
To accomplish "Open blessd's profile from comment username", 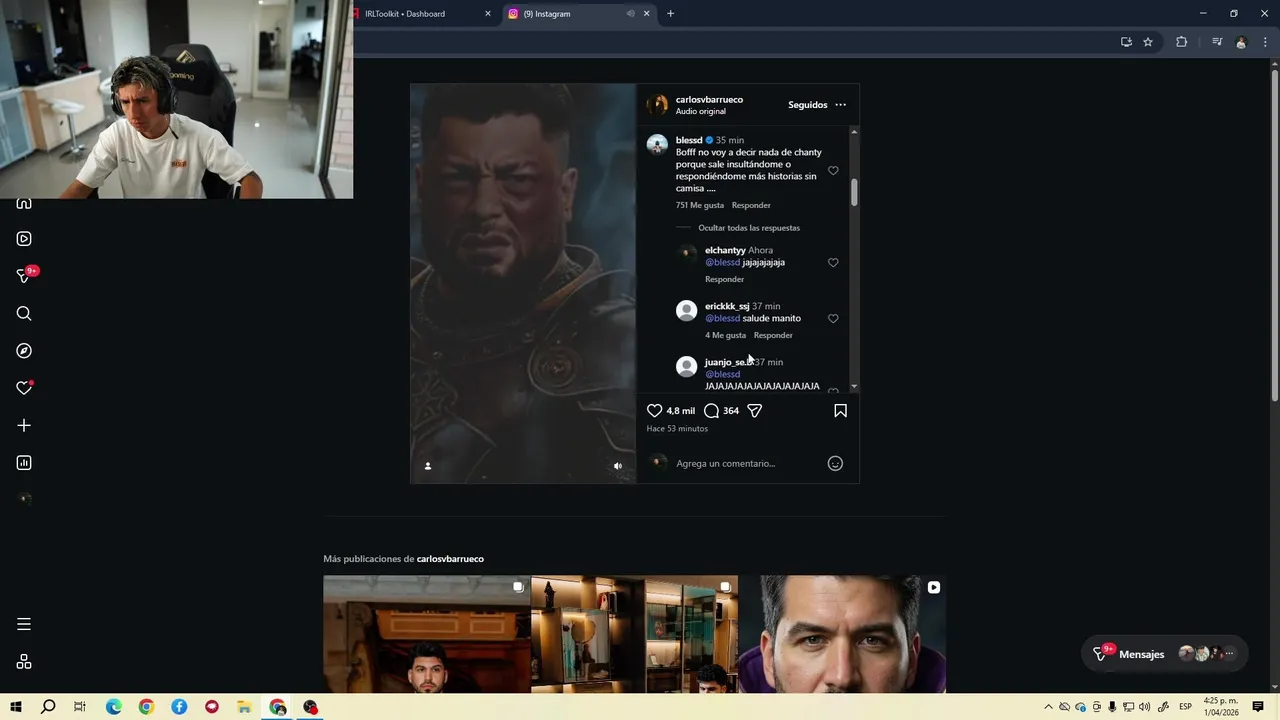I will tap(689, 141).
